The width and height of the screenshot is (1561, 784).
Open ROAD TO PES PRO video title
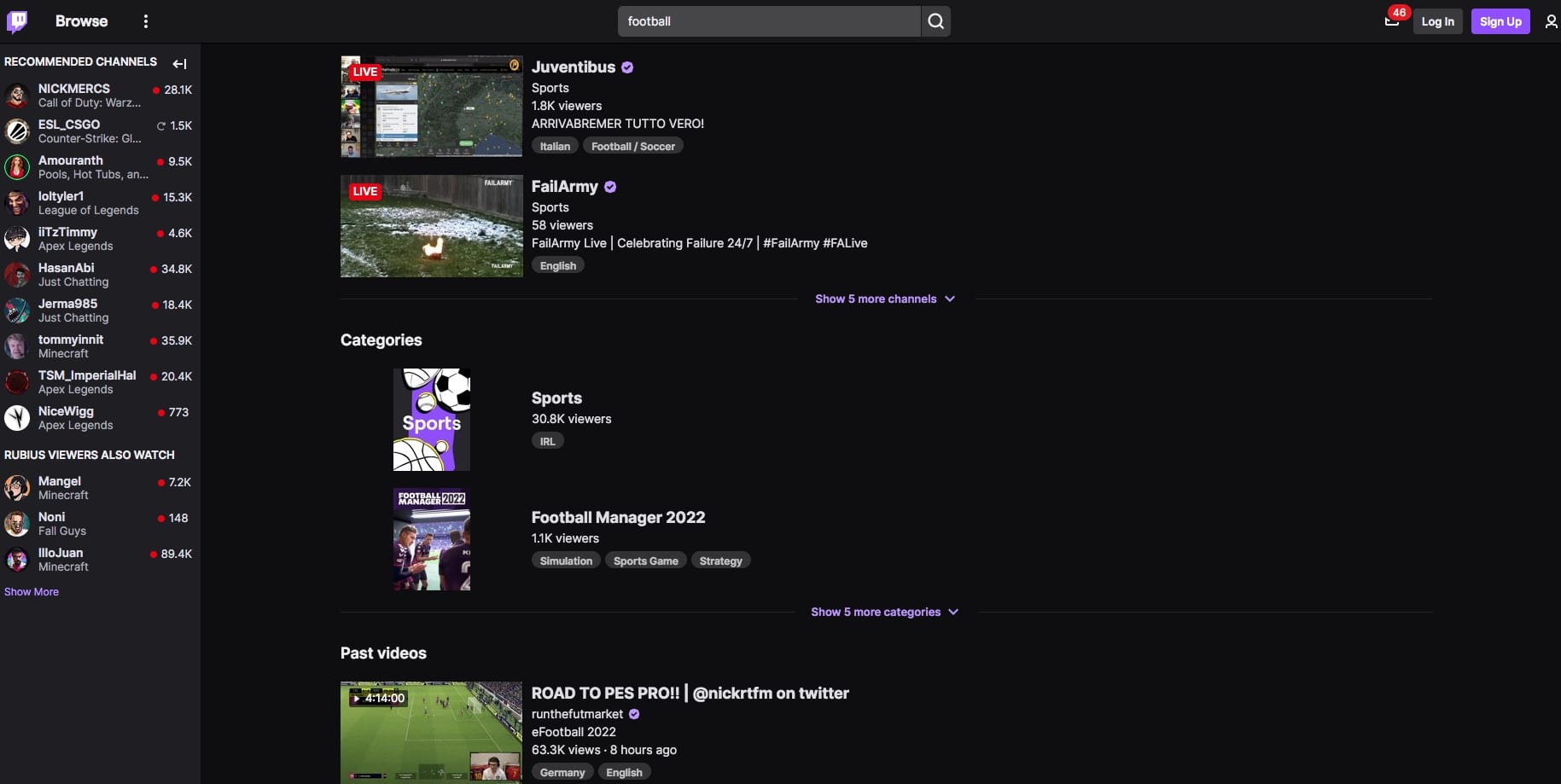click(x=690, y=694)
